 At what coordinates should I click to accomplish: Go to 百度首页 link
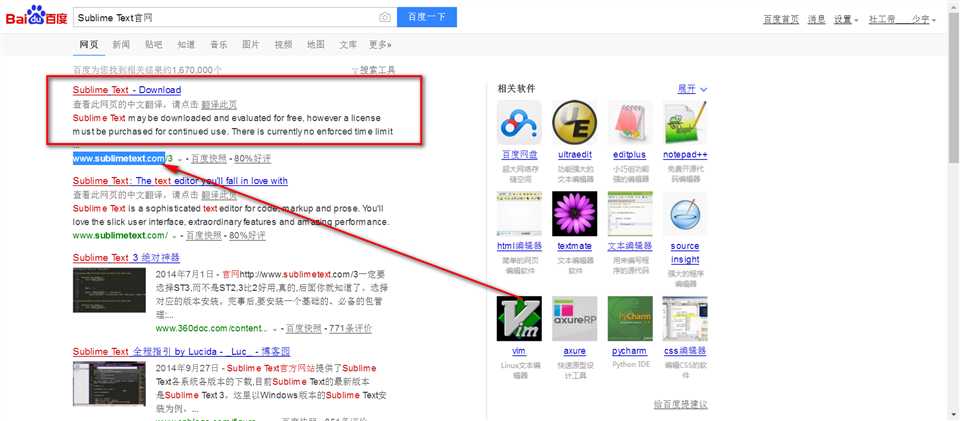click(x=781, y=20)
